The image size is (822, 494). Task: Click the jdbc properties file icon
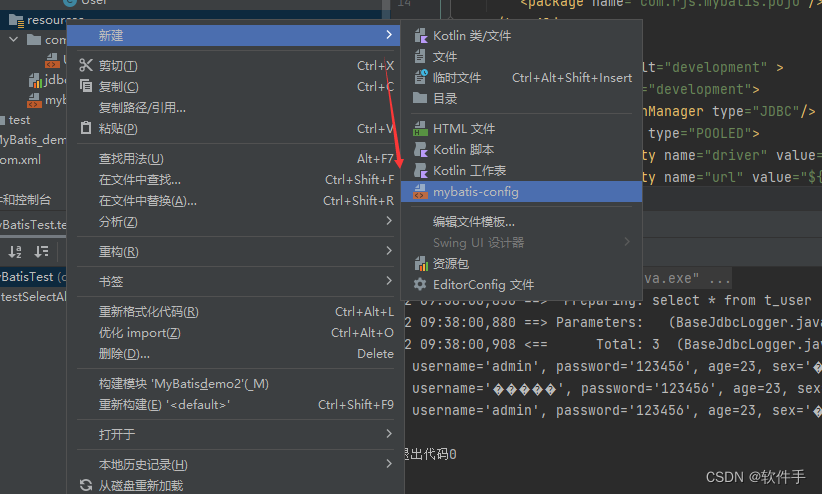[35, 80]
